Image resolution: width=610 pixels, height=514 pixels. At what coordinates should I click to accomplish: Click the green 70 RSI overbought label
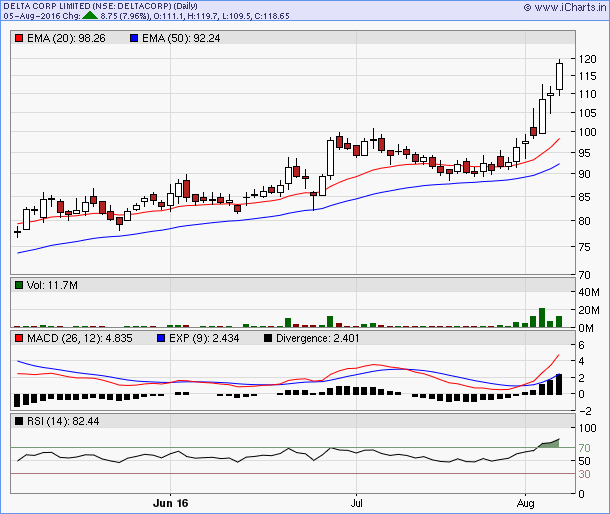584,448
